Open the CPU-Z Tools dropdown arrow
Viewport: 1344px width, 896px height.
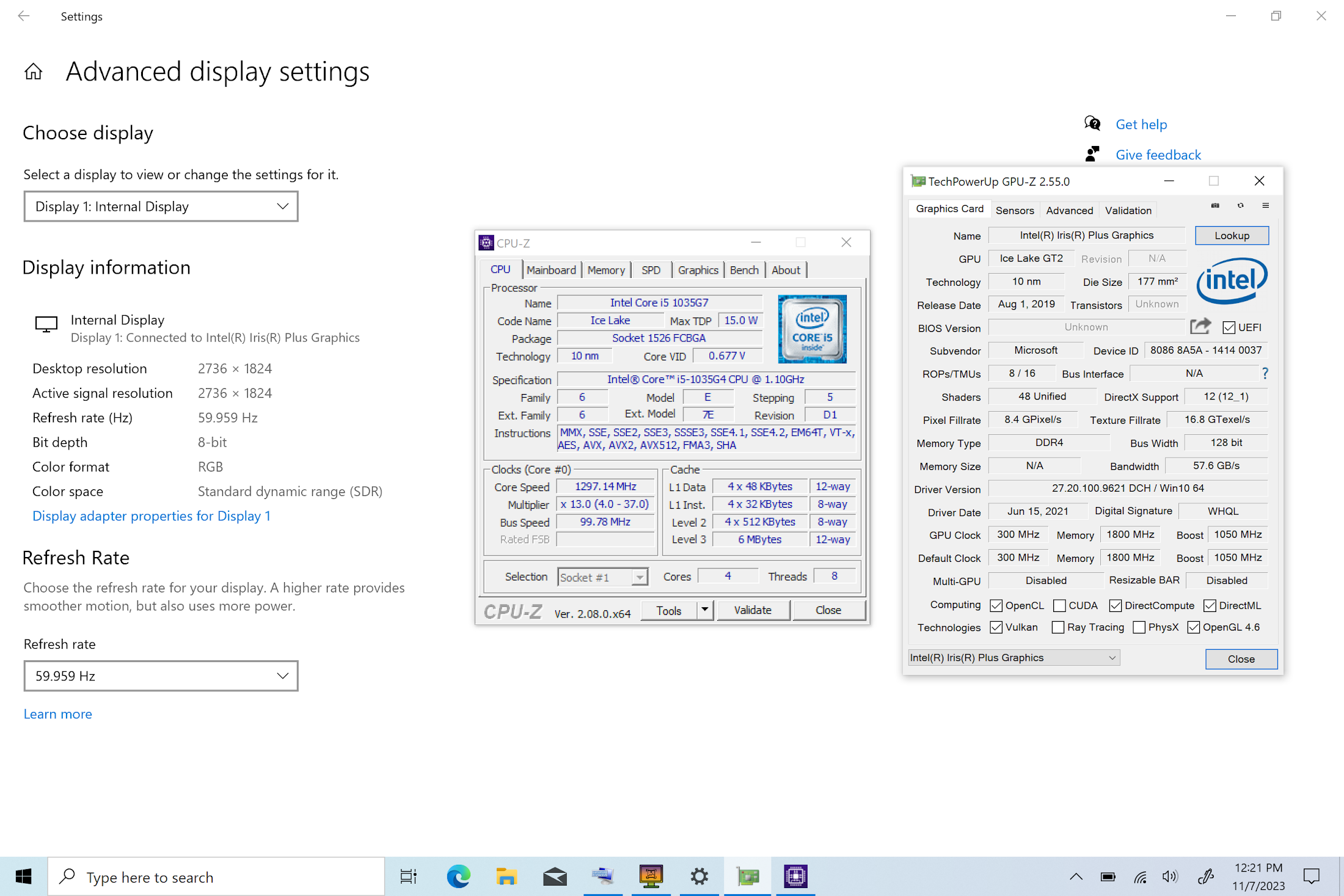704,610
